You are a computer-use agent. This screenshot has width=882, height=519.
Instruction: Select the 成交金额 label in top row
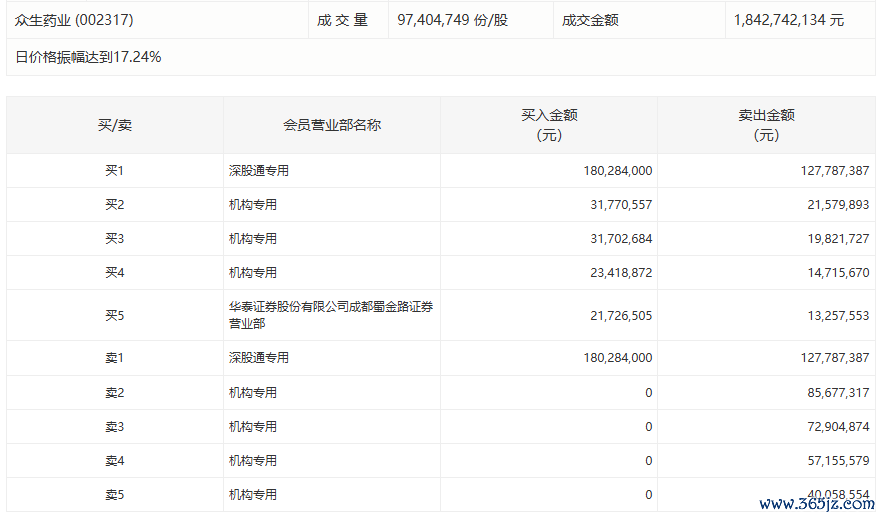(x=590, y=20)
